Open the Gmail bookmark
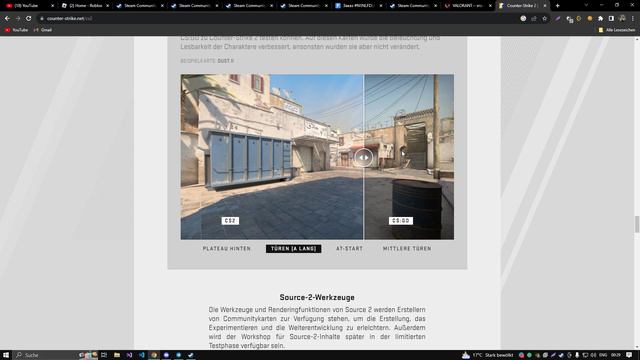This screenshot has width=640, height=360. pos(43,30)
